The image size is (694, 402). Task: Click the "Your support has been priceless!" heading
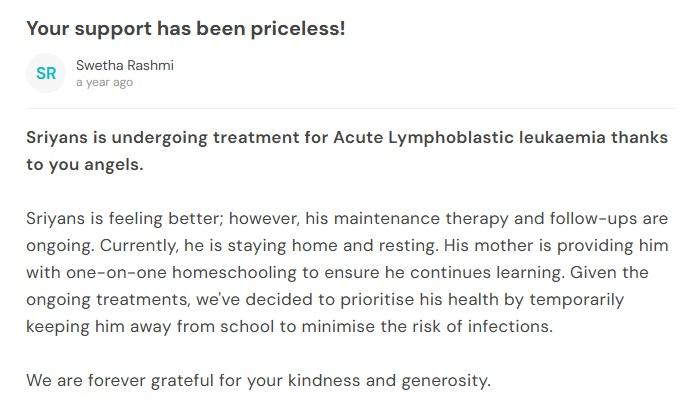[185, 28]
